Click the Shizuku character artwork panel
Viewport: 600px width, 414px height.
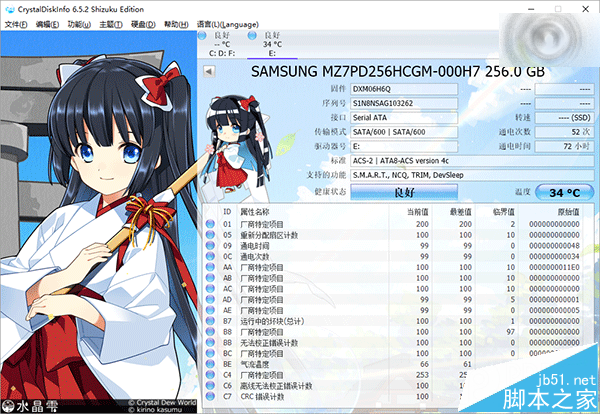click(99, 222)
